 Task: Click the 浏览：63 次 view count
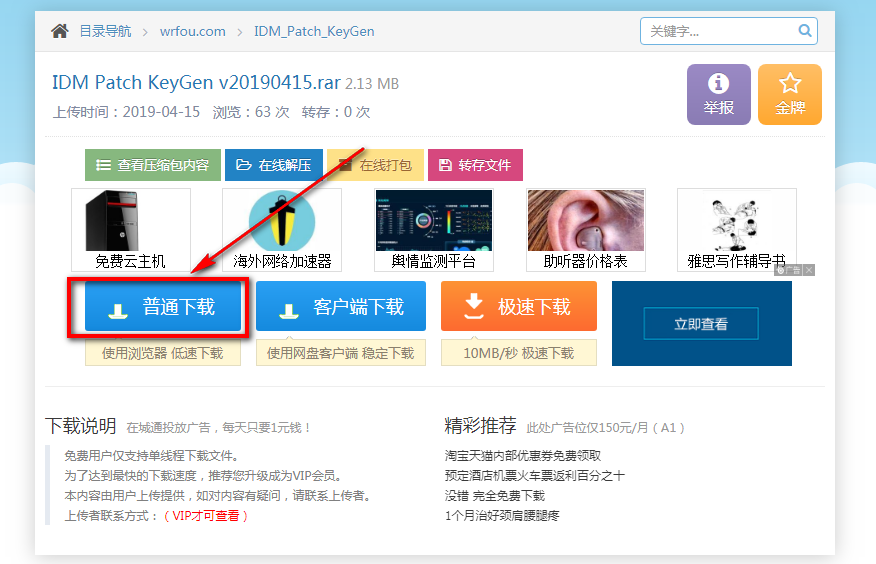[251, 112]
